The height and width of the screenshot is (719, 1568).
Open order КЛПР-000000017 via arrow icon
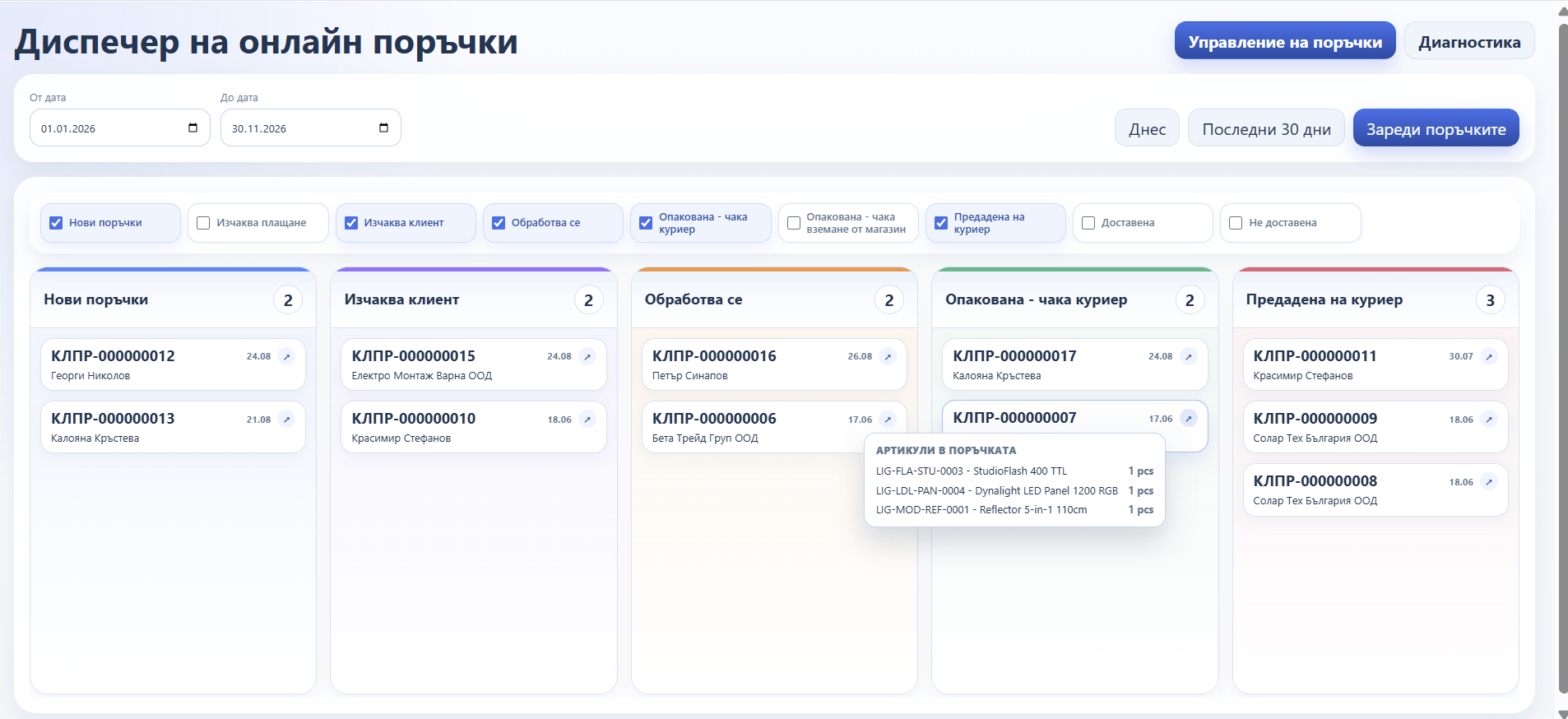pyautogui.click(x=1189, y=356)
